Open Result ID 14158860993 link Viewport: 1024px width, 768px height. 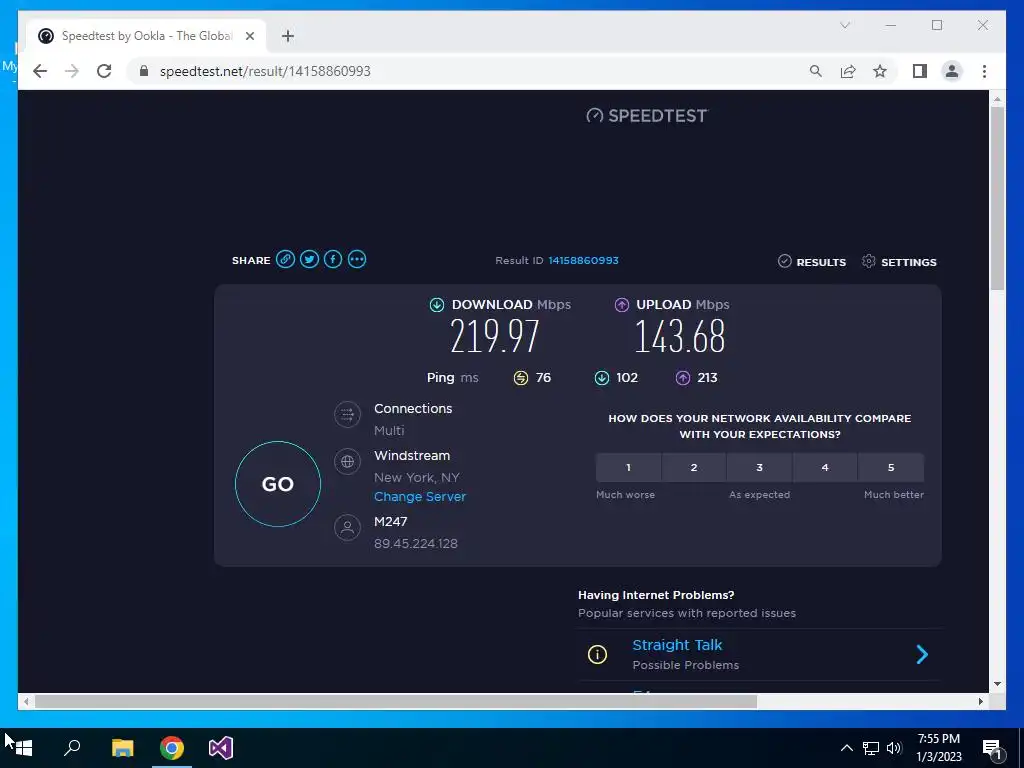(x=583, y=260)
